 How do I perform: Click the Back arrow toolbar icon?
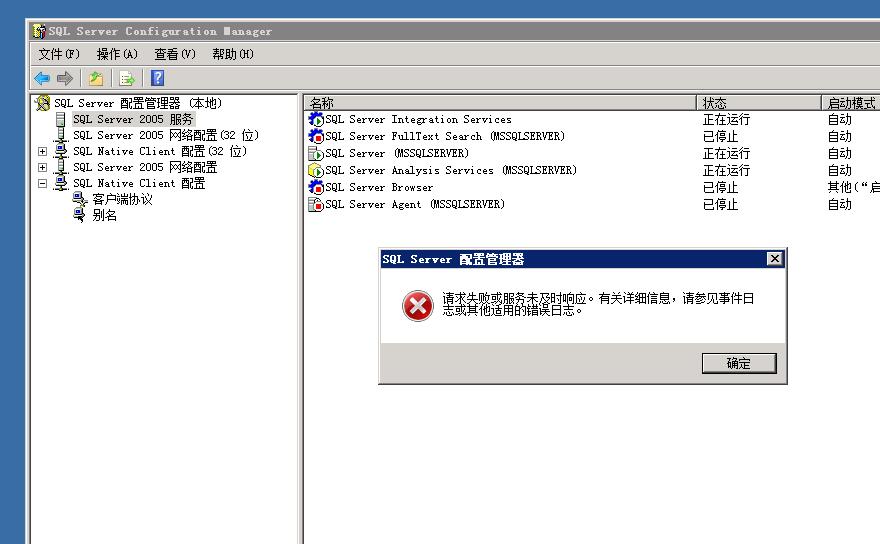click(42, 78)
